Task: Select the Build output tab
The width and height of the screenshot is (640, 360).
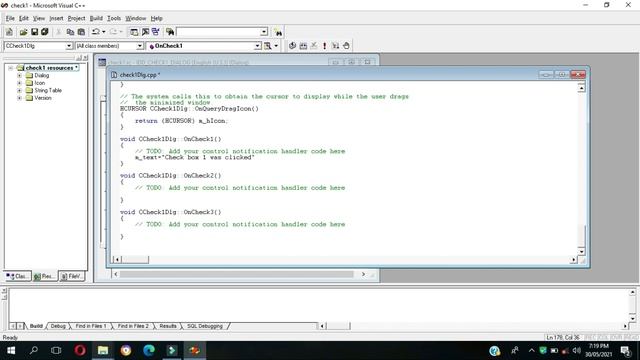Action: click(36, 326)
